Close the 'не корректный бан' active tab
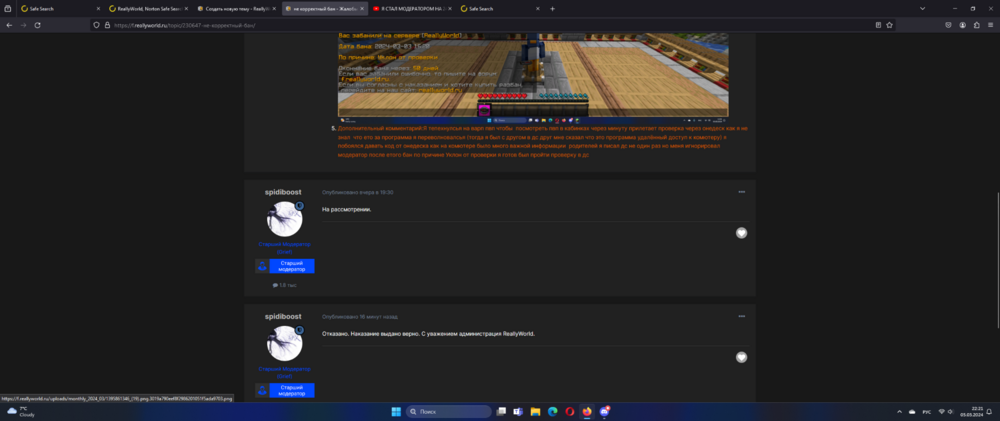This screenshot has height=421, width=1000. 362,9
